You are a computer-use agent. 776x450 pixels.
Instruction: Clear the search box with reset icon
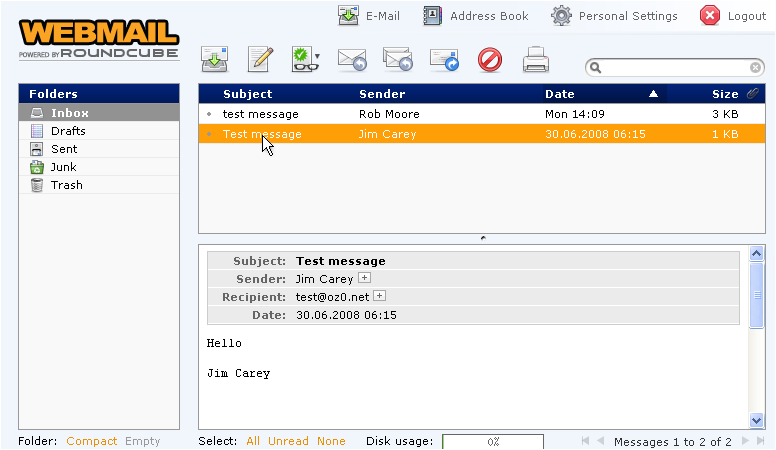[756, 68]
